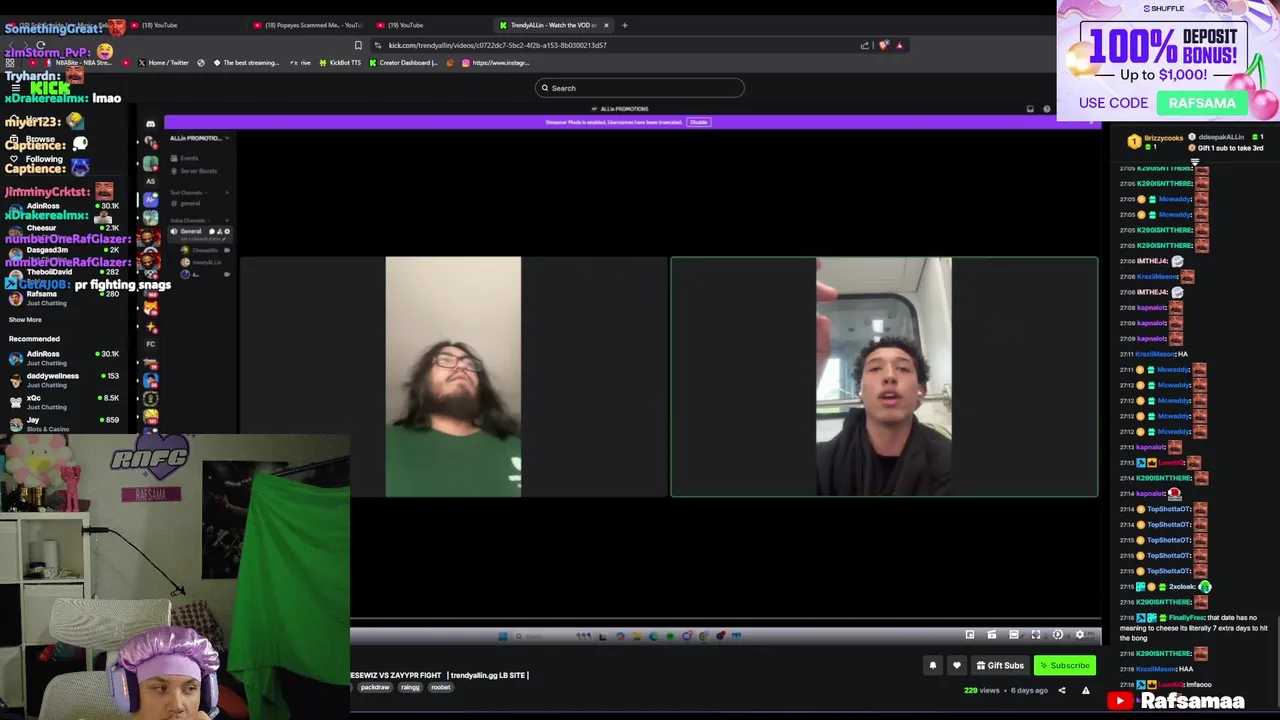
Task: Open xQc's channel in Recommended
Action: click(x=65, y=402)
